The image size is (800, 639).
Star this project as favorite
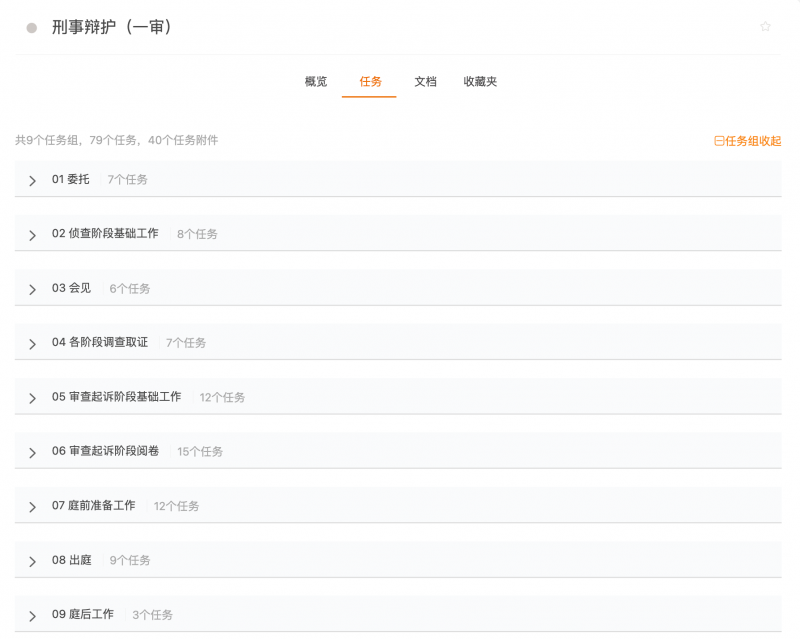(765, 27)
